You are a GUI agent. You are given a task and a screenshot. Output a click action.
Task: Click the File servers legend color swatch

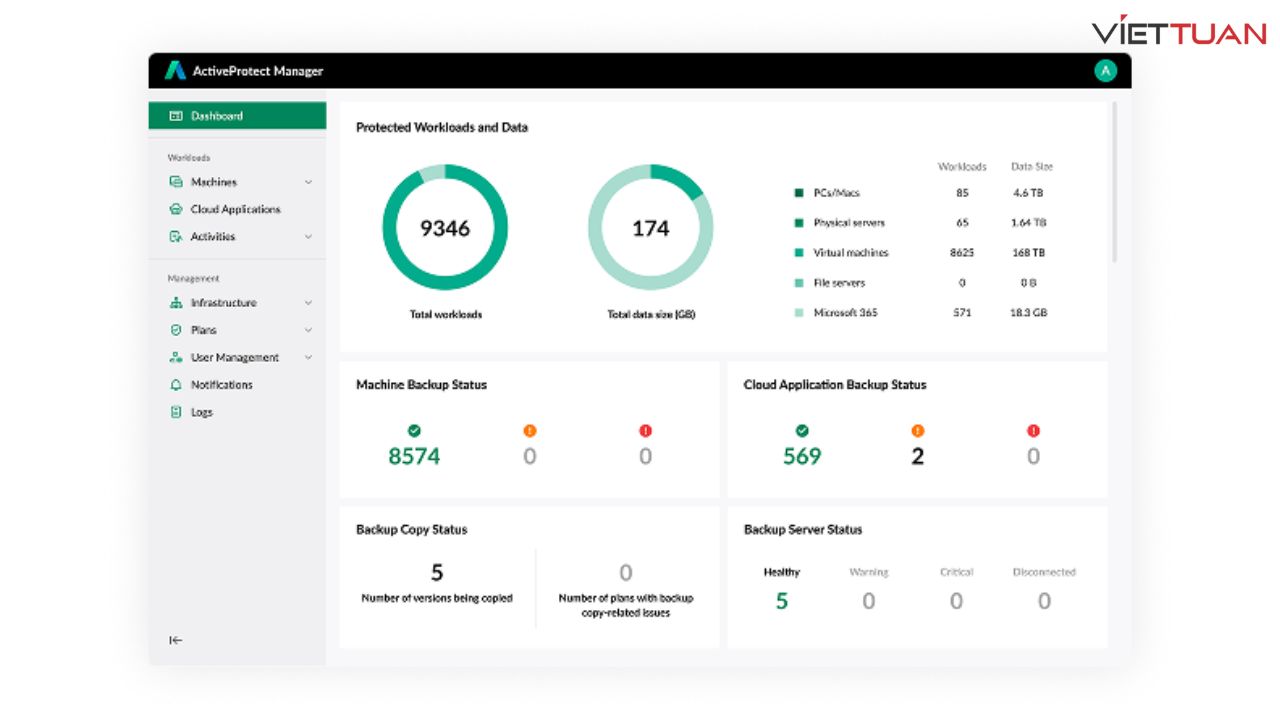[799, 283]
